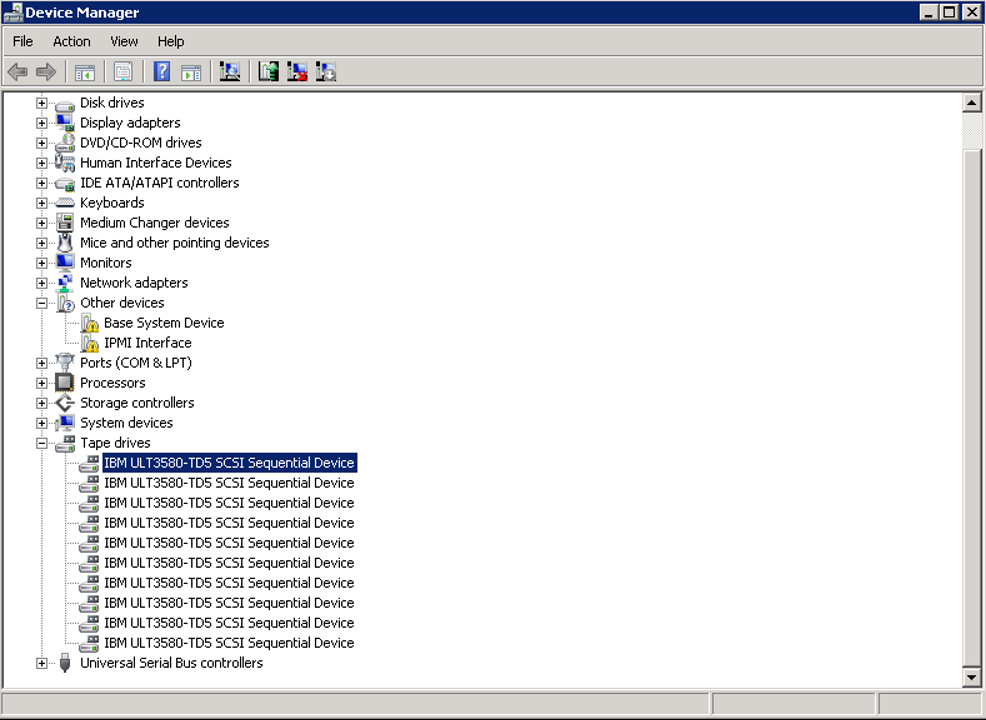Maximize the Device Manager window
This screenshot has width=986, height=720.
tap(950, 12)
